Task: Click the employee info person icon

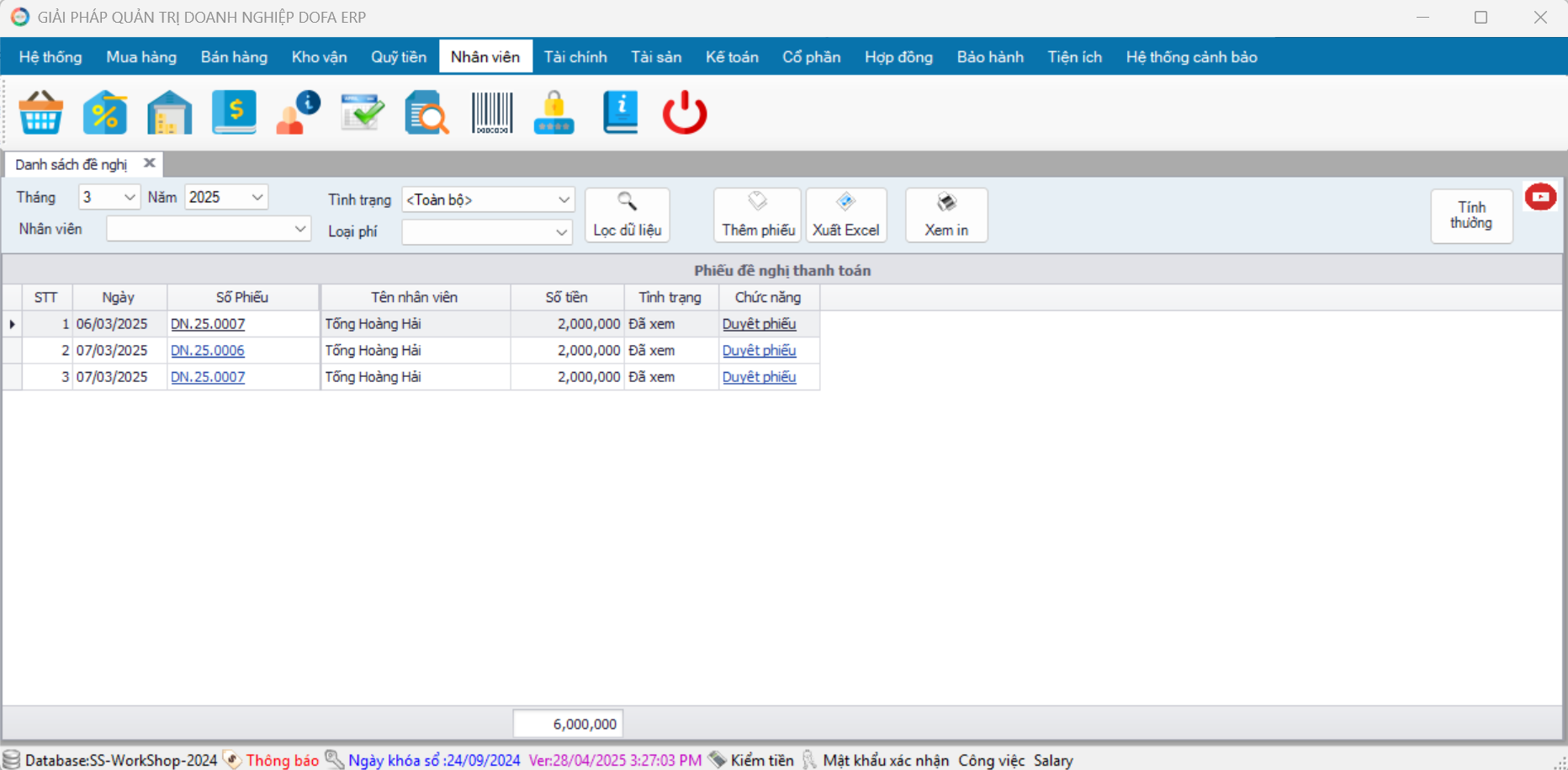Action: click(x=298, y=113)
